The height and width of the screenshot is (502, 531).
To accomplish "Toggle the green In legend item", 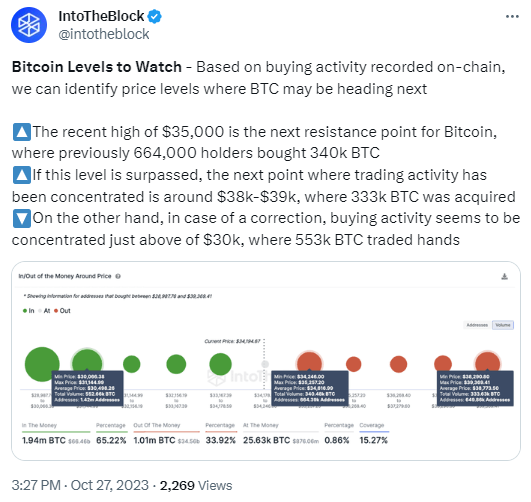I will pyautogui.click(x=28, y=311).
